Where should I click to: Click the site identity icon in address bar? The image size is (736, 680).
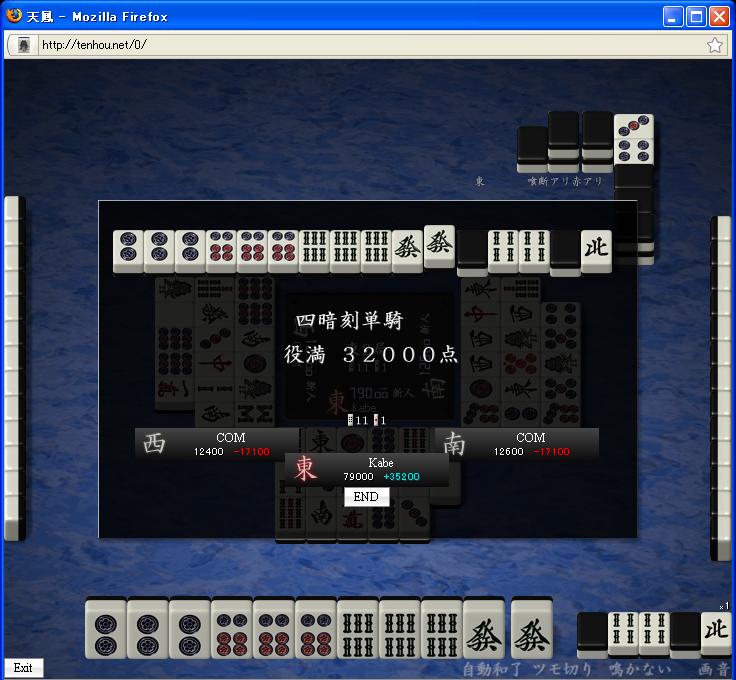click(x=23, y=45)
